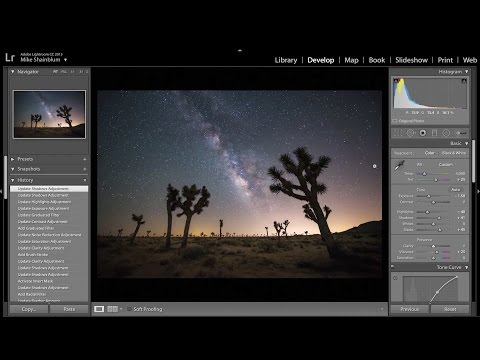
Task: Click the Paste button
Action: click(69, 309)
